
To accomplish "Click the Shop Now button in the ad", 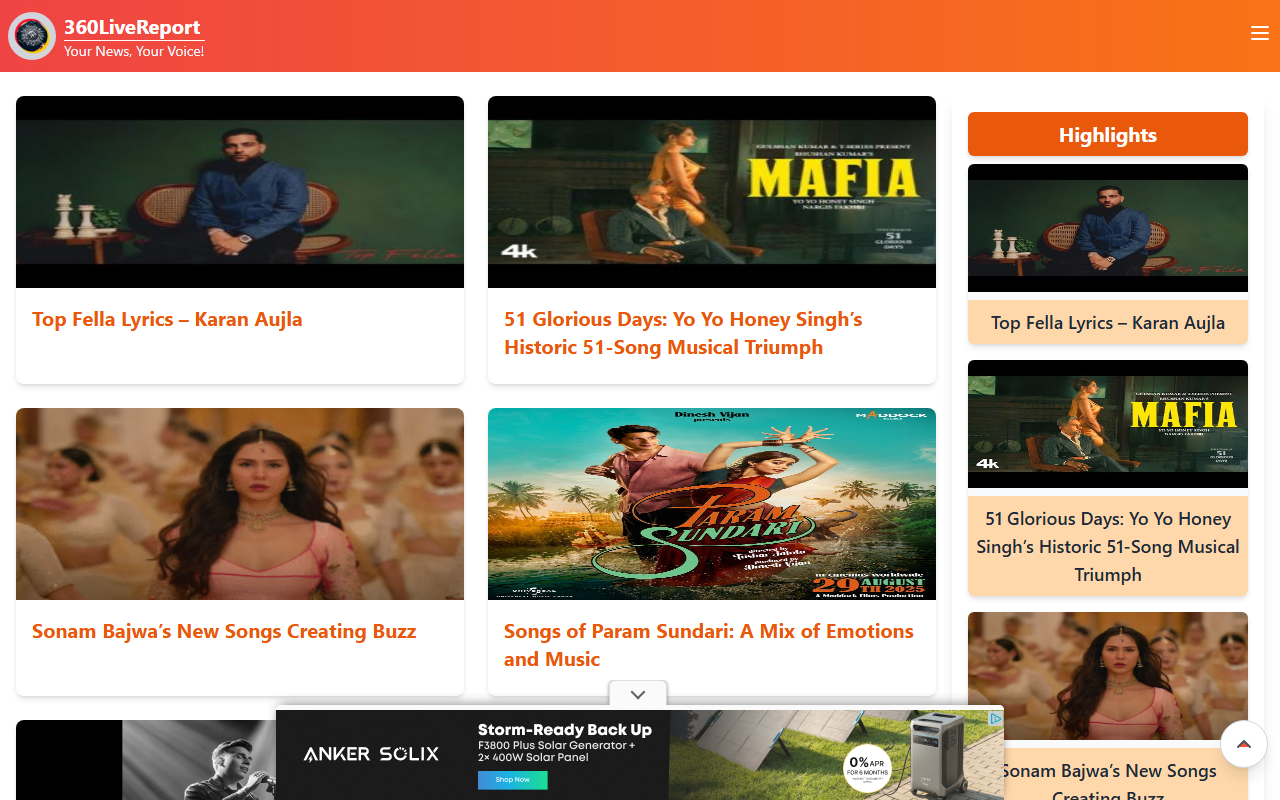I will point(512,780).
